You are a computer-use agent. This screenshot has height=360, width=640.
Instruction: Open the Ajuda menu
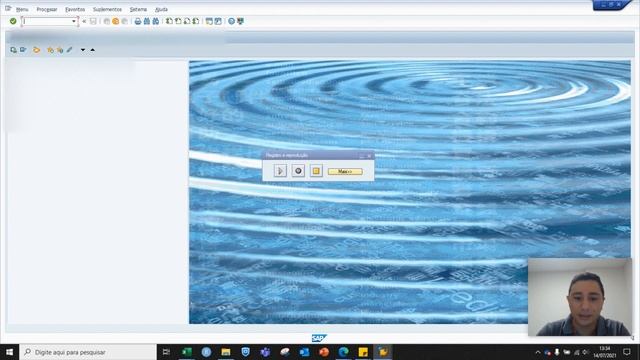coord(161,9)
